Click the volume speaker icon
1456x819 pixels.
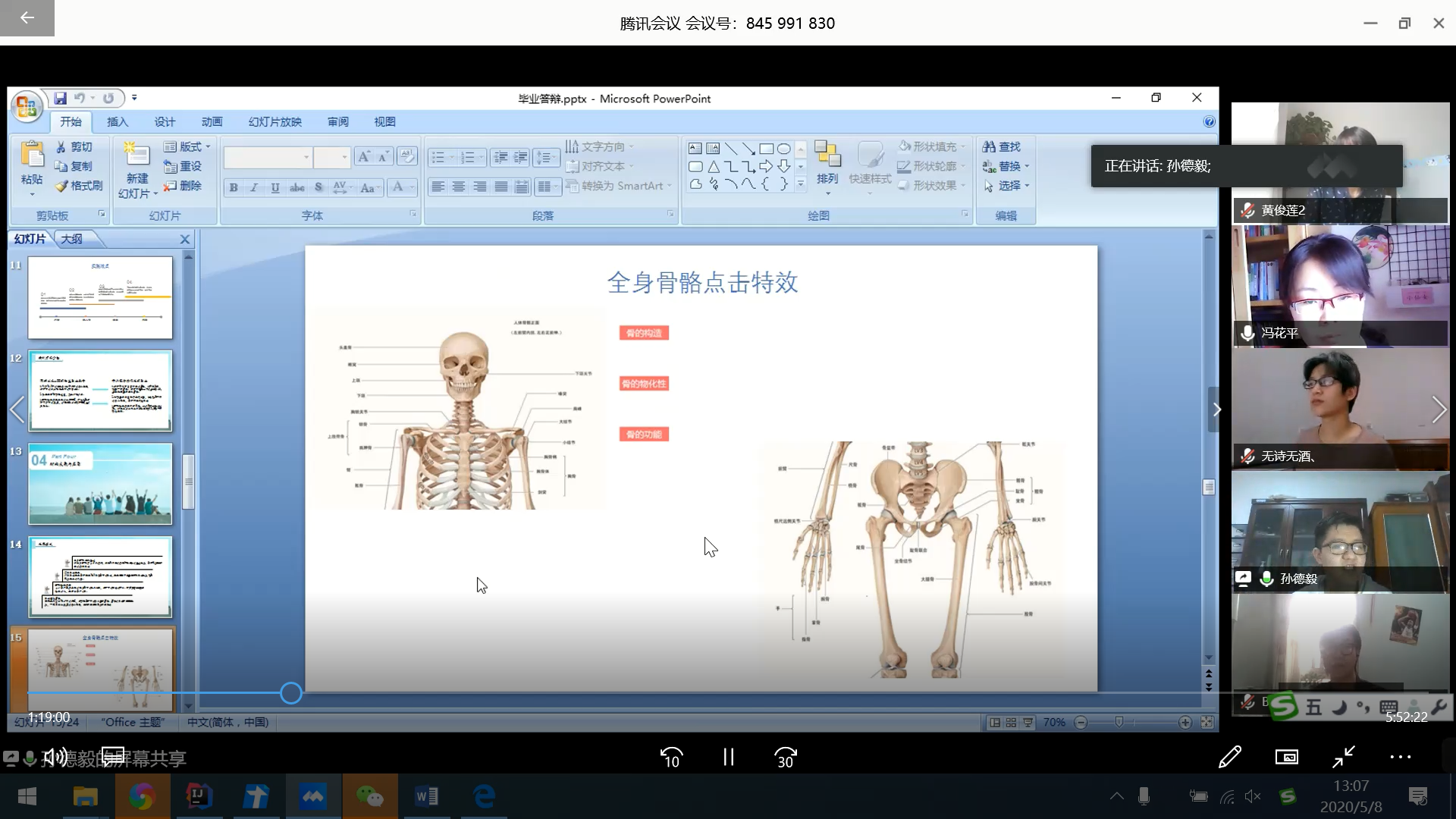point(55,757)
